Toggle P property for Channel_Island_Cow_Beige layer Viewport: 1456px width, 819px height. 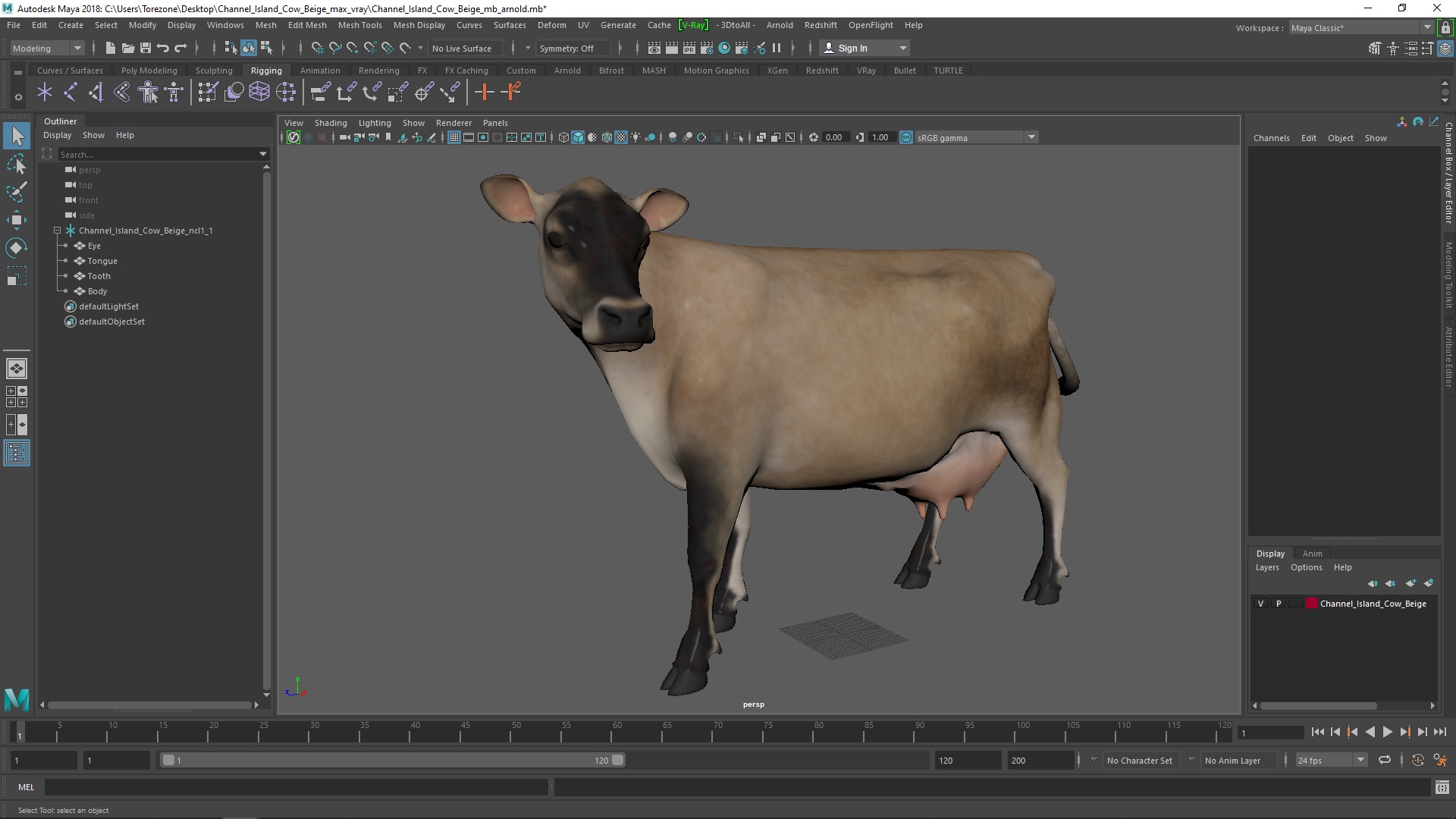(x=1278, y=603)
